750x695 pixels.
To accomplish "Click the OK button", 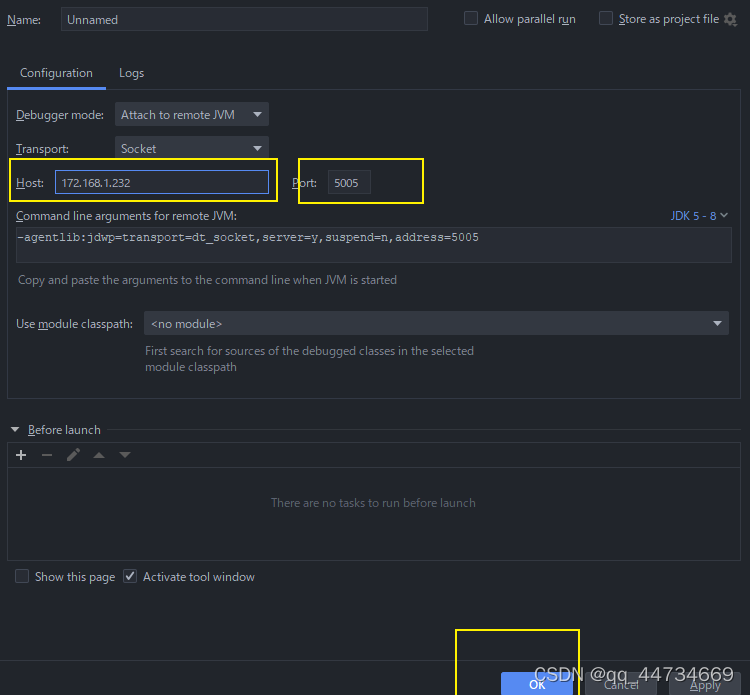I will pyautogui.click(x=537, y=684).
